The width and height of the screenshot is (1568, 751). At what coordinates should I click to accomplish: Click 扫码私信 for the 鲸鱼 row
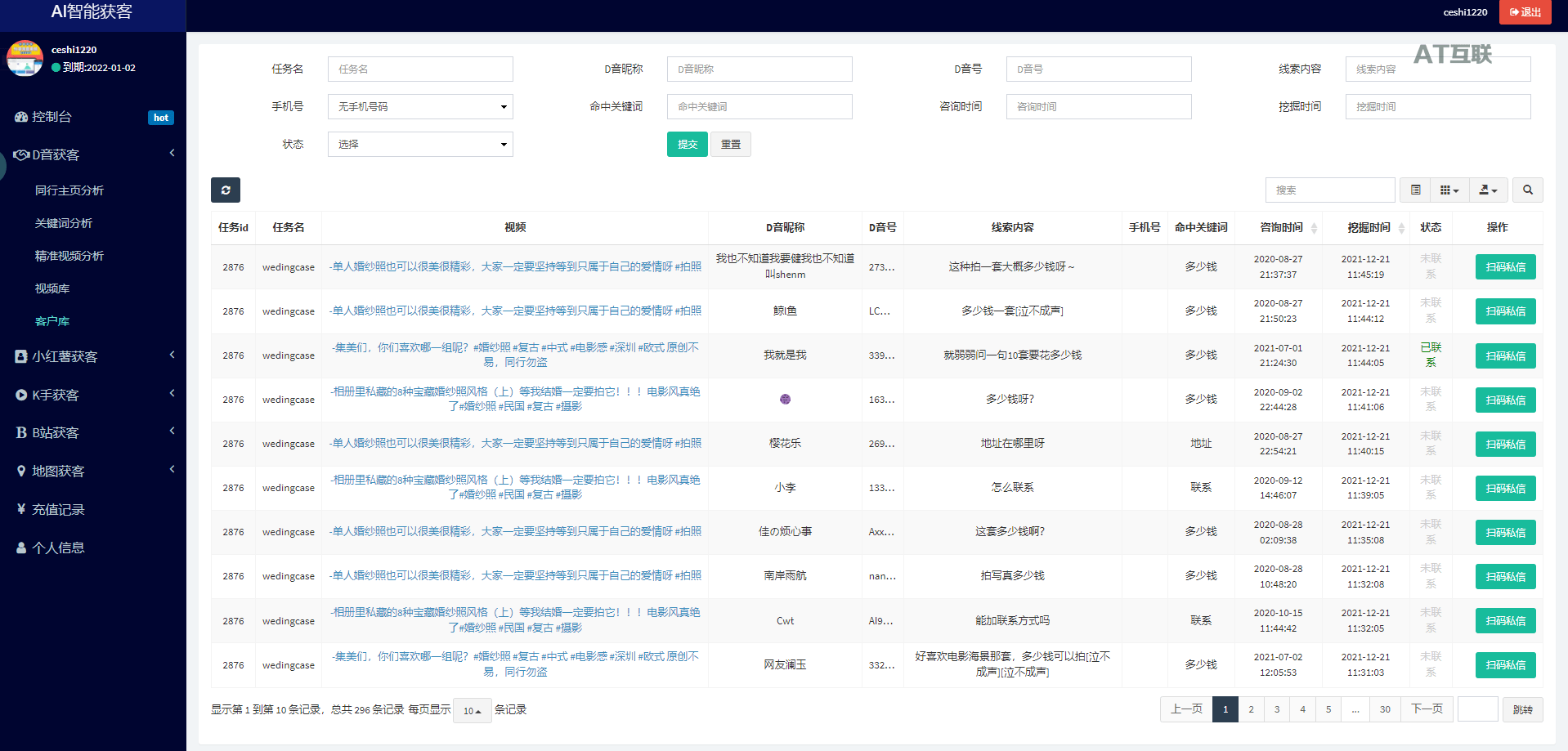[1506, 311]
